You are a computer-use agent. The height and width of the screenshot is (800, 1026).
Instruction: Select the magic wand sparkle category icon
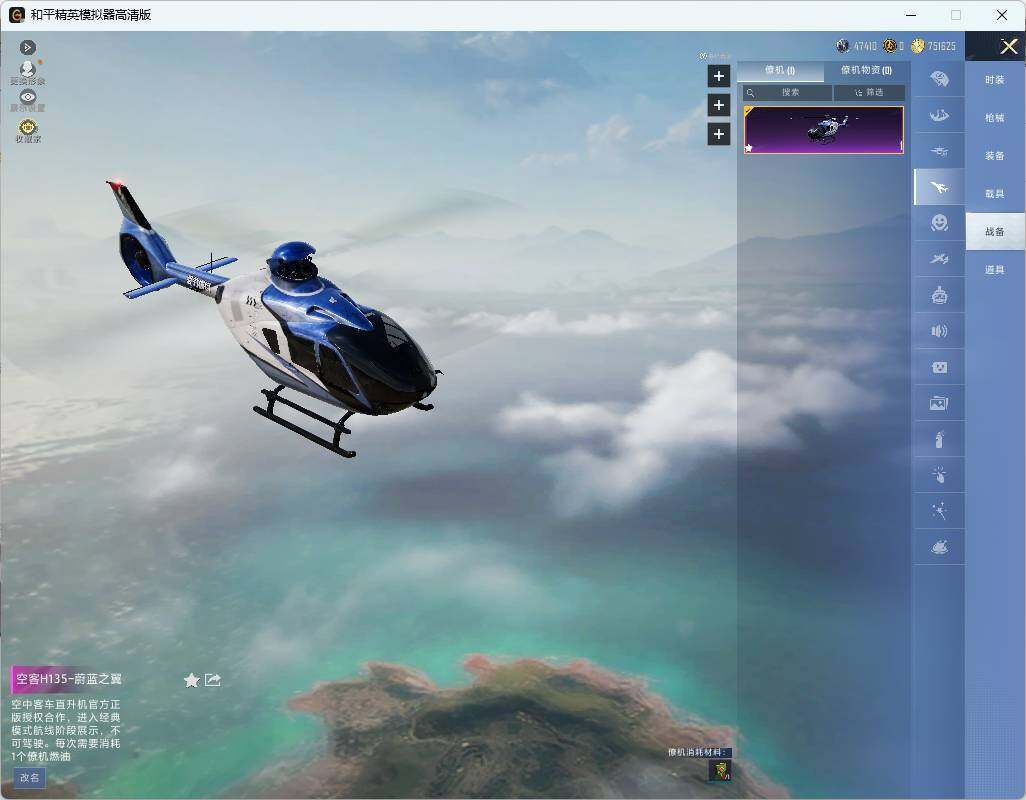tap(939, 511)
